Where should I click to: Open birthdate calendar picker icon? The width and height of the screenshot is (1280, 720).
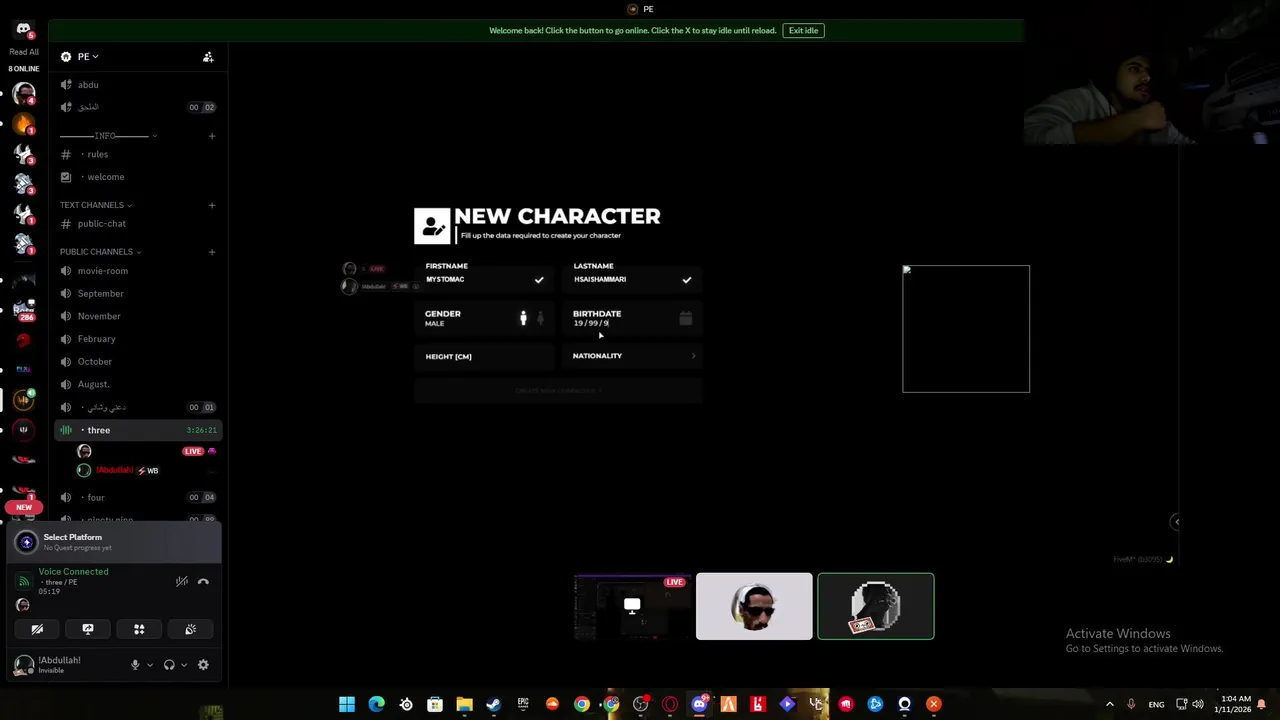pyautogui.click(x=685, y=318)
